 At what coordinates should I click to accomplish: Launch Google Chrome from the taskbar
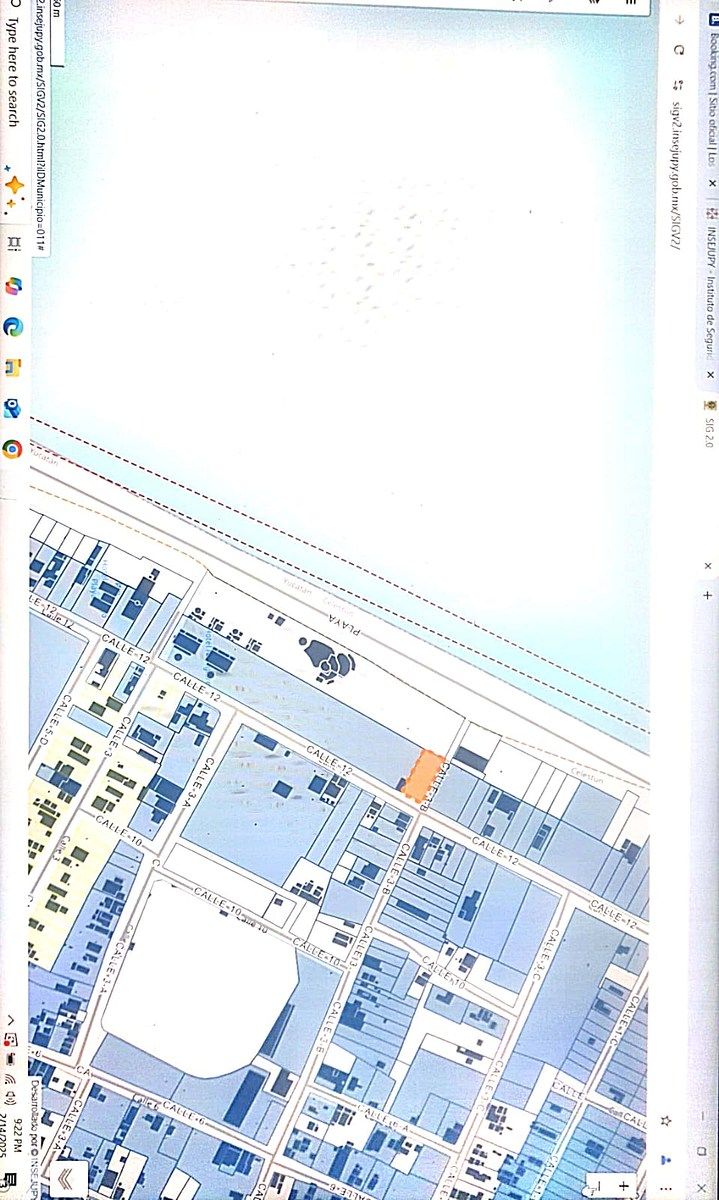[12, 449]
